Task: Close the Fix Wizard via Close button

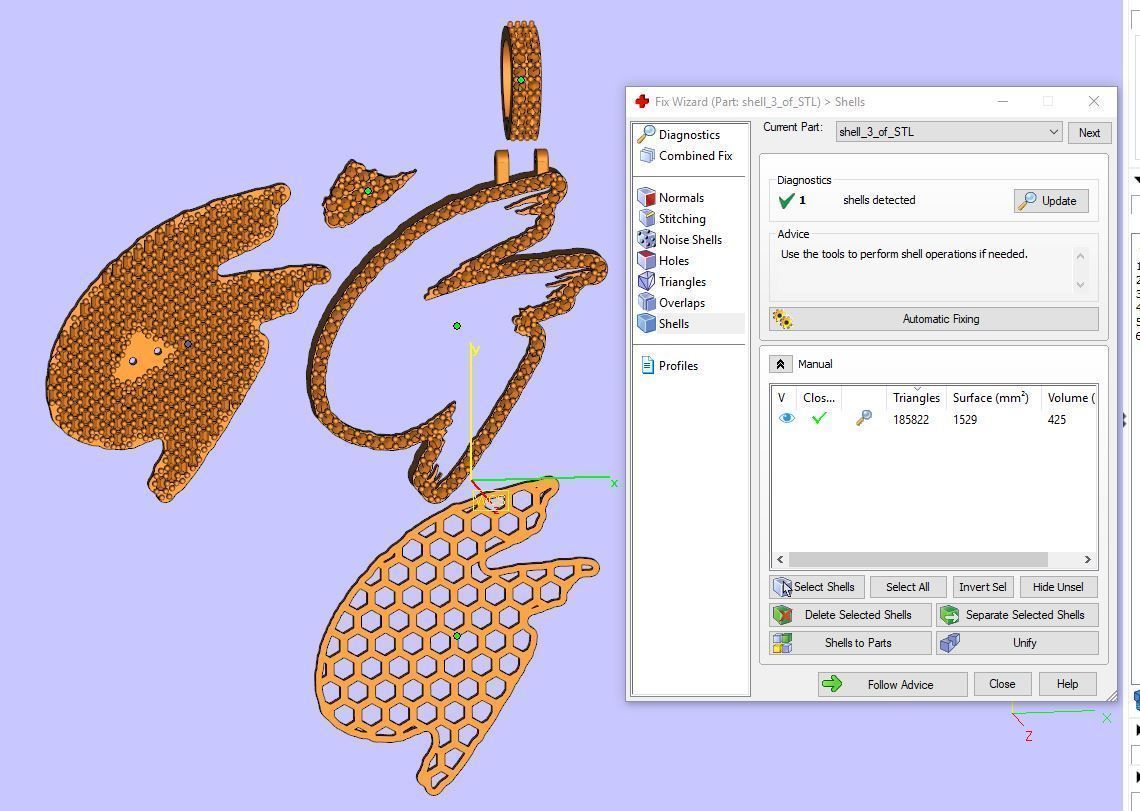Action: pos(1002,684)
